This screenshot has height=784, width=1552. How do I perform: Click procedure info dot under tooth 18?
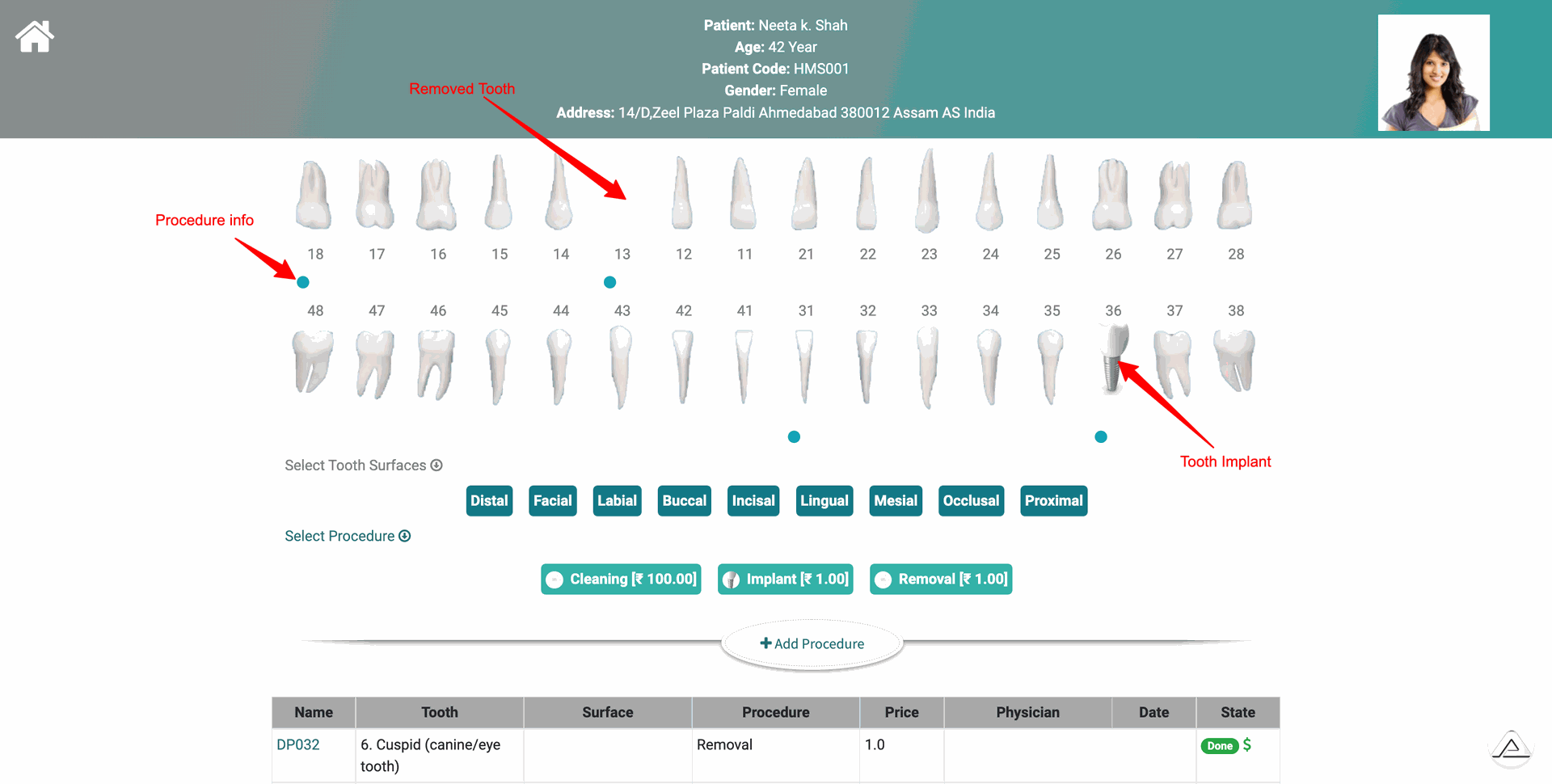pos(303,282)
